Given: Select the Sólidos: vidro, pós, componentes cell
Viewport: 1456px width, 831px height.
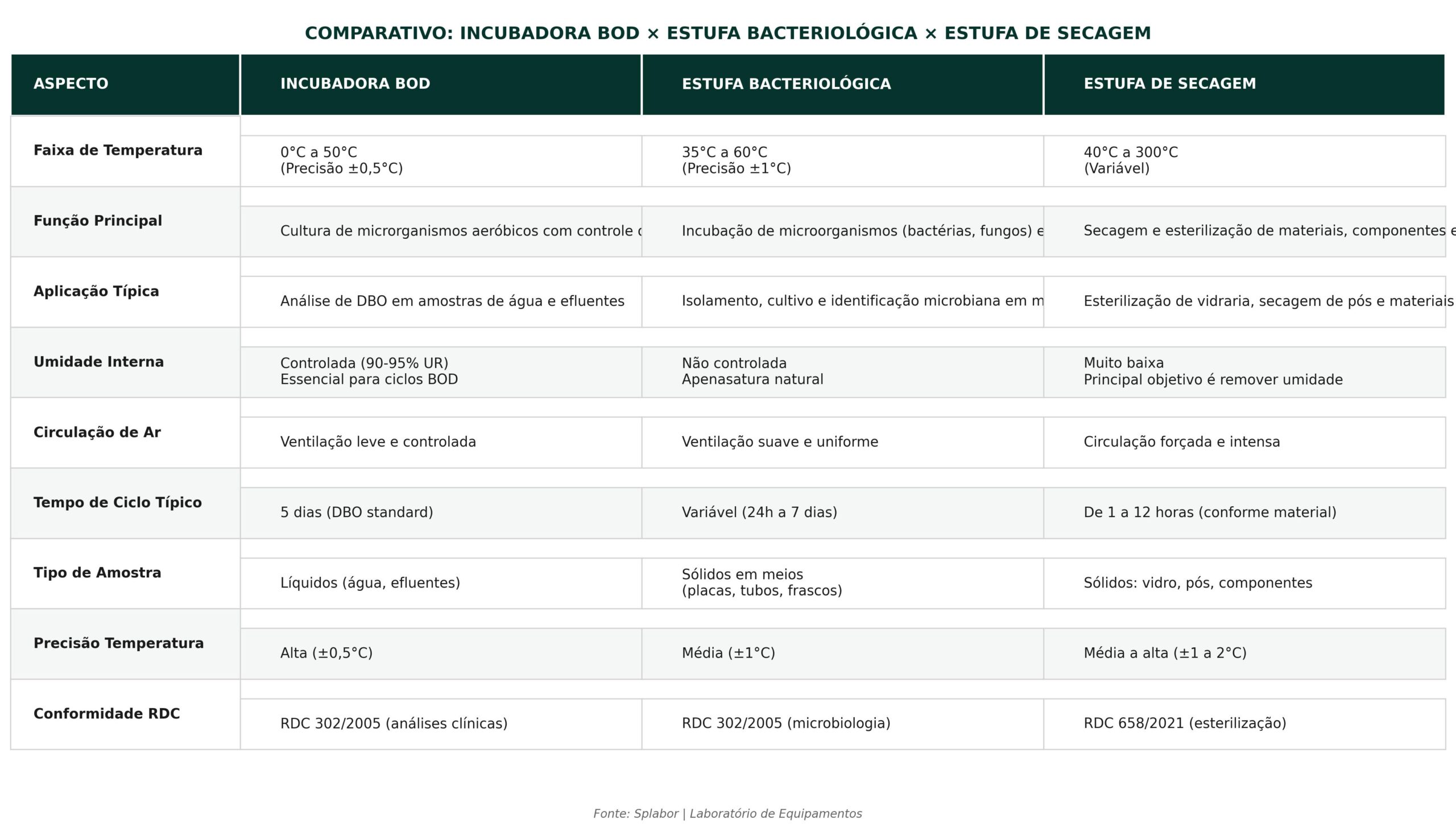Looking at the screenshot, I should coord(1245,584).
